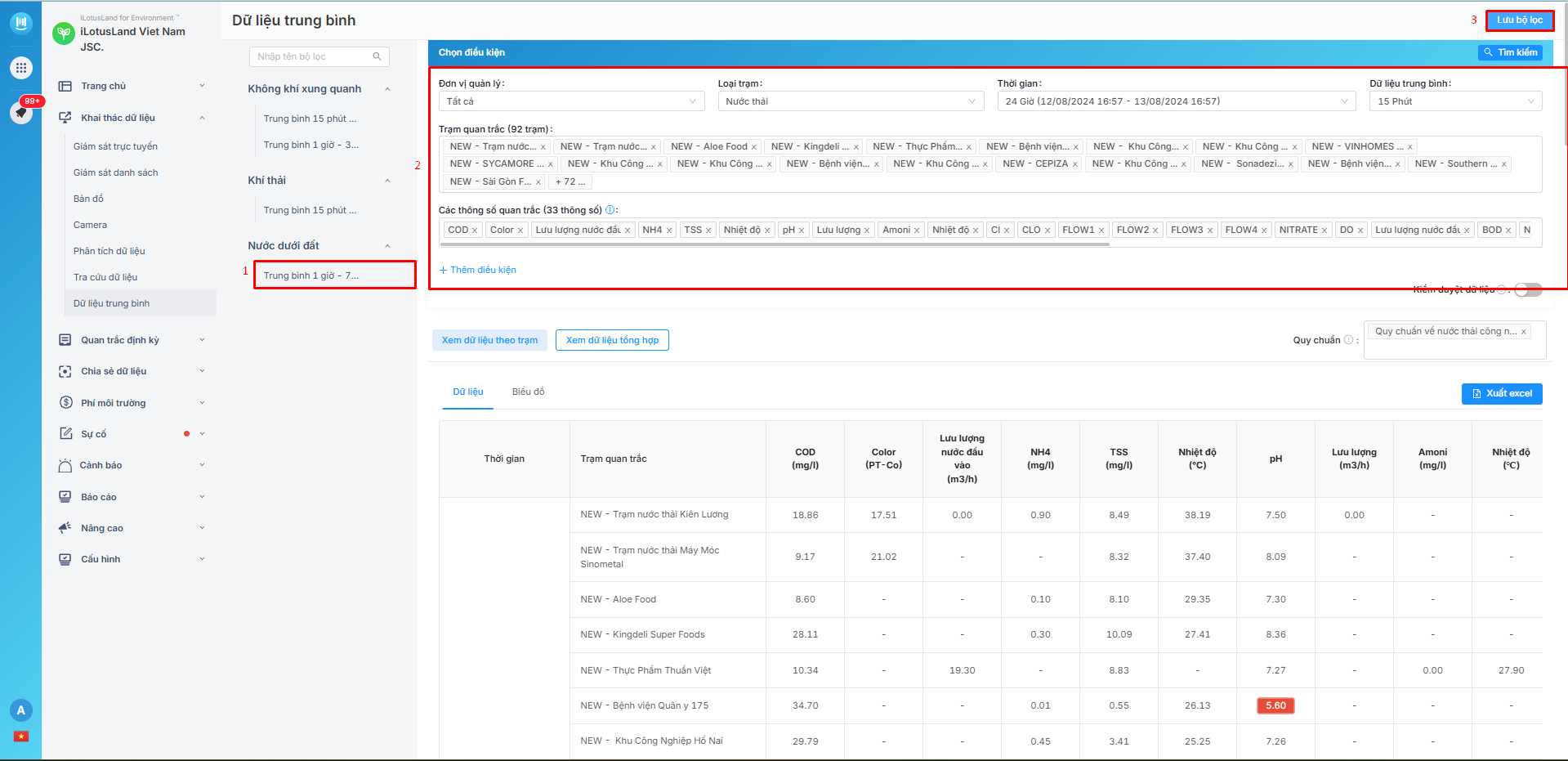Collapse the Nước dưới đất filter group
The image size is (1568, 761).
pyautogui.click(x=387, y=246)
